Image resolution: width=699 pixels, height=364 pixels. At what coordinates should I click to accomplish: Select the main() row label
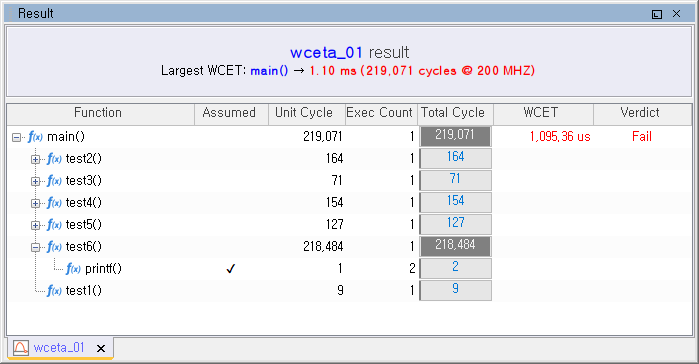click(66, 137)
